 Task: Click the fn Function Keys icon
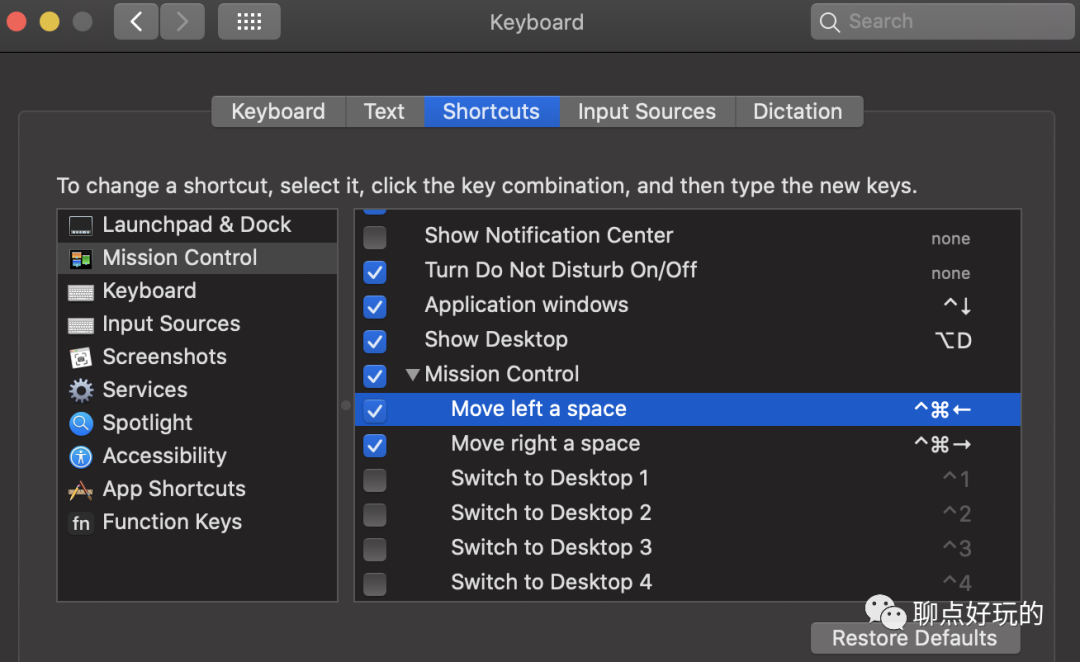tap(81, 523)
